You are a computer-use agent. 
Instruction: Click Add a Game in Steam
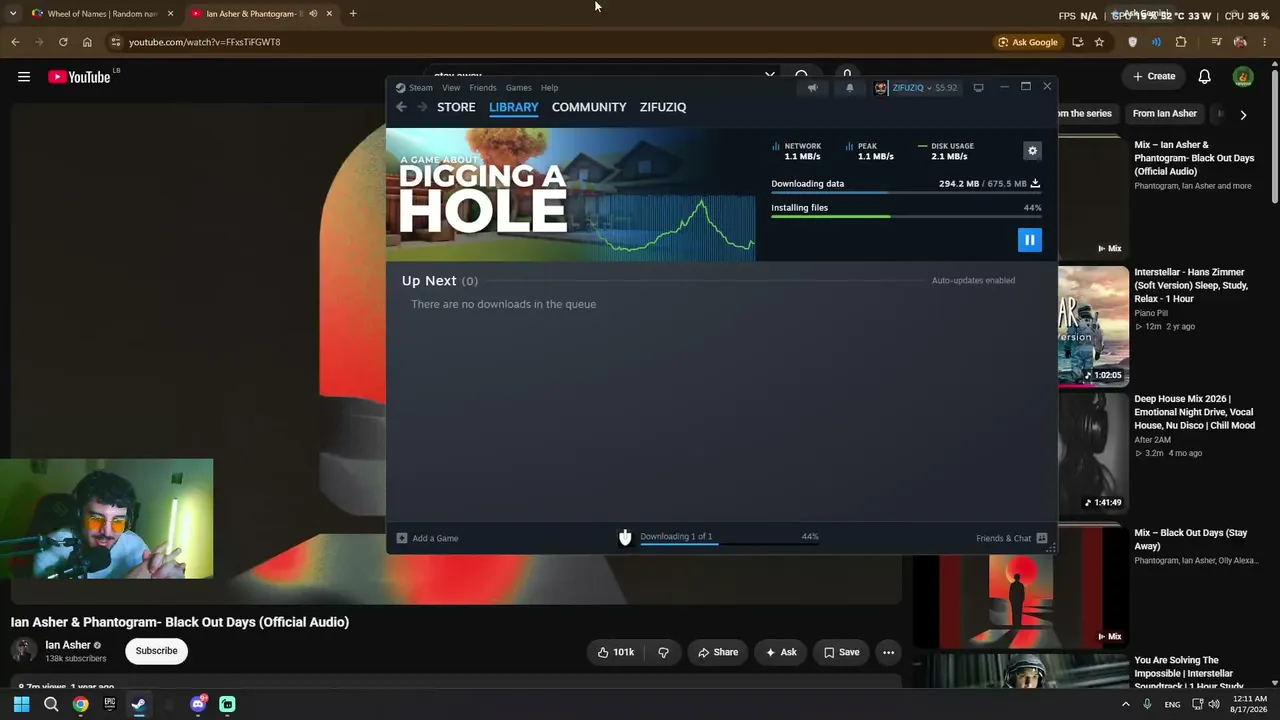click(428, 538)
